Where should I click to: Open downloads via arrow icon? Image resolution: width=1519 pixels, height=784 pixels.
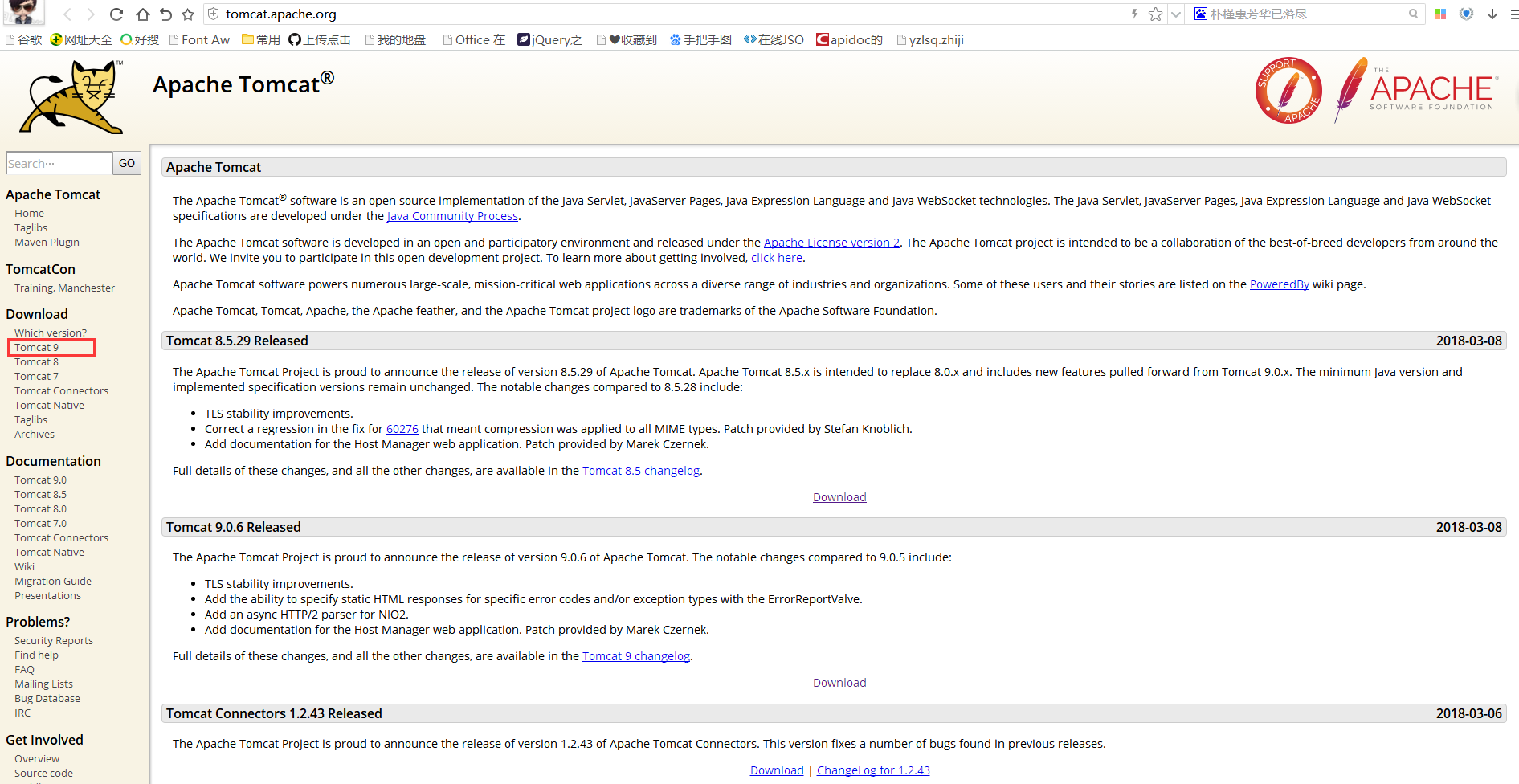(x=1492, y=14)
